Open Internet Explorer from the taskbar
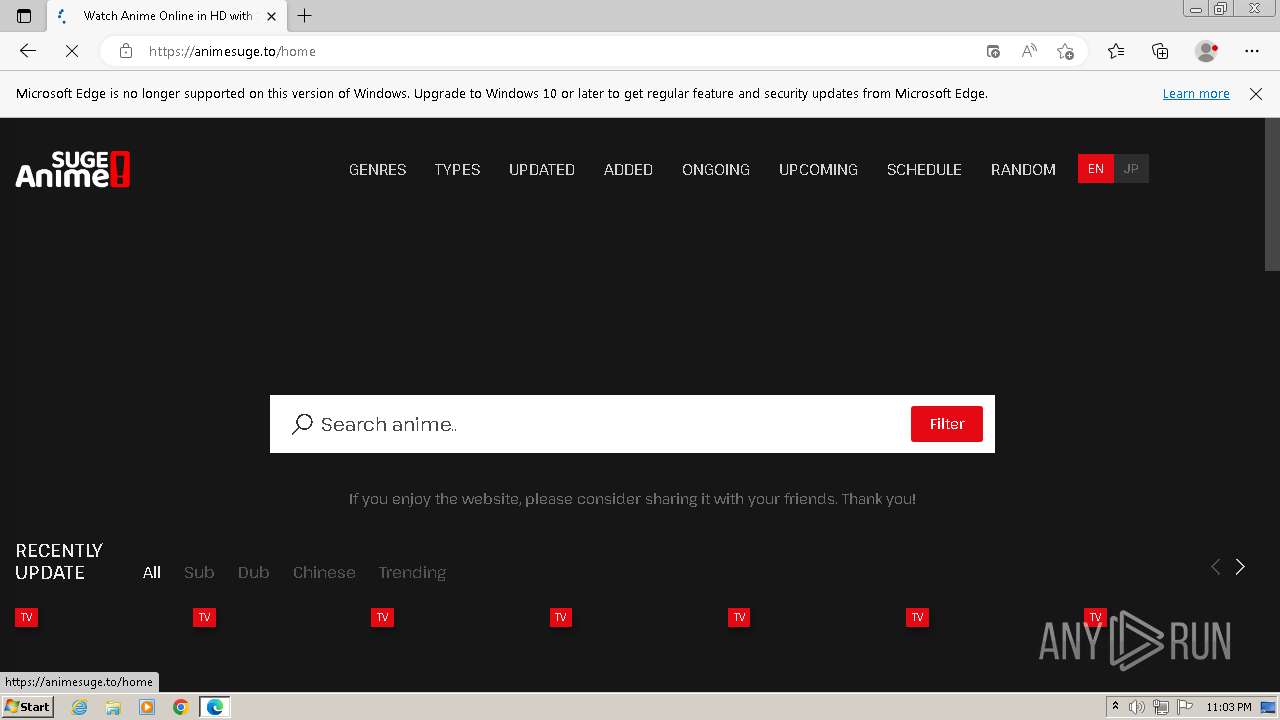 click(80, 707)
